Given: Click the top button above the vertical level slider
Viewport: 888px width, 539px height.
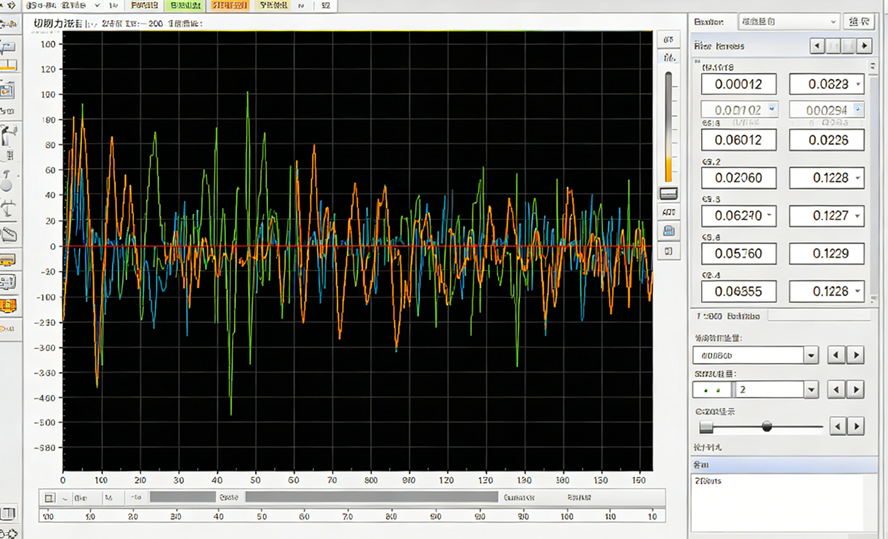Looking at the screenshot, I should click(x=668, y=39).
